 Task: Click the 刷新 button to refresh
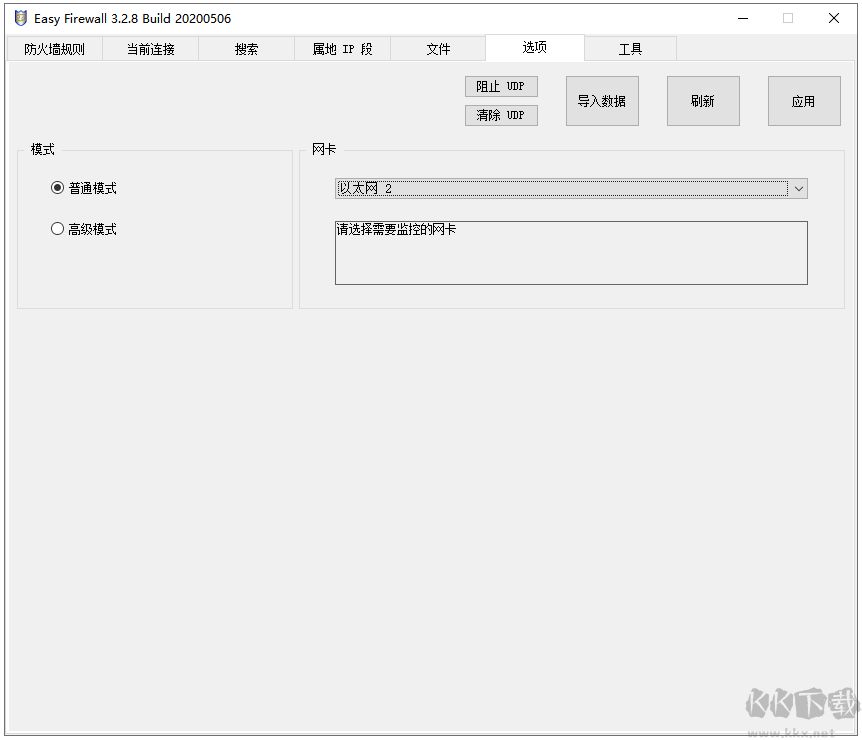(x=703, y=100)
